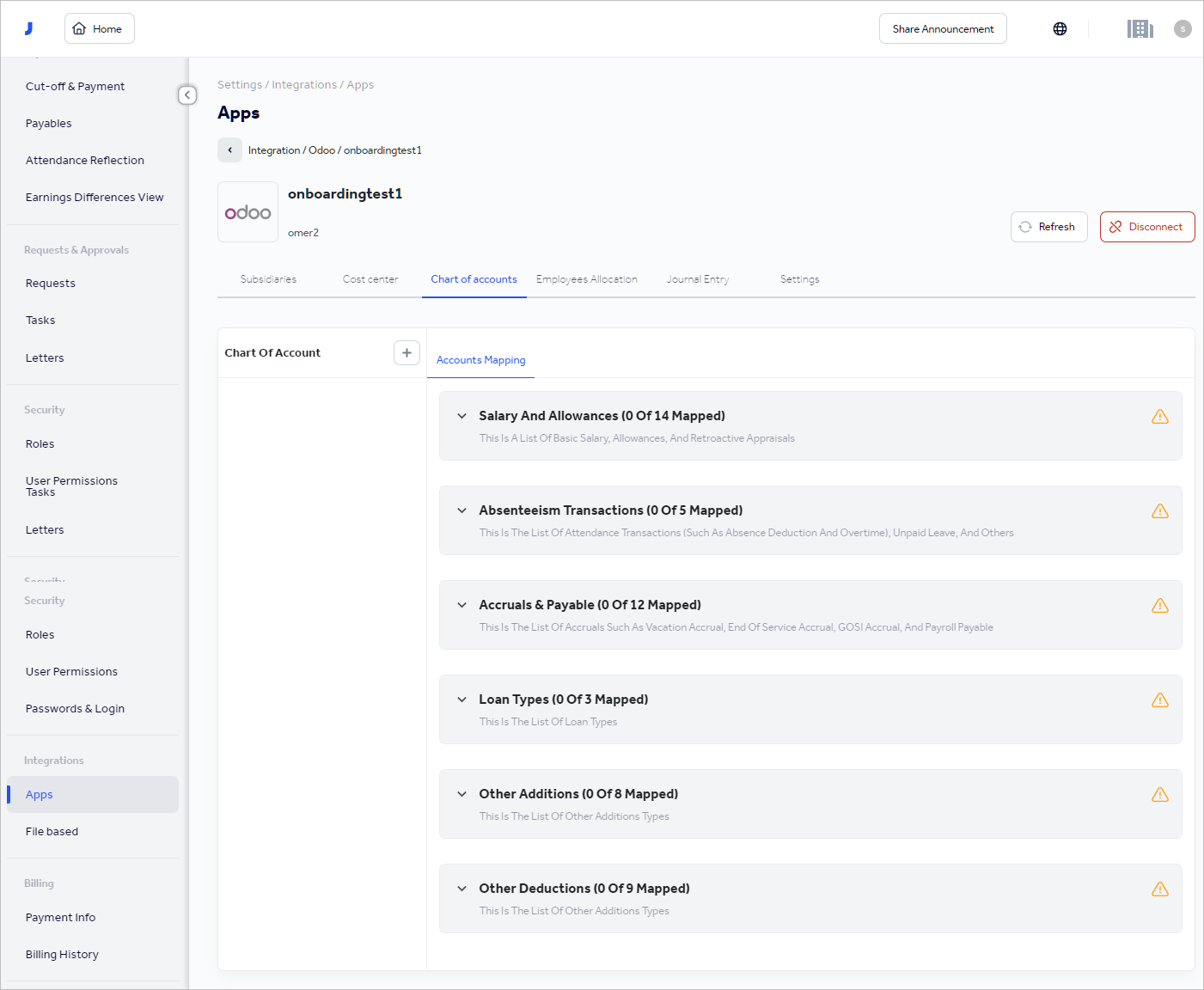The height and width of the screenshot is (990, 1204).
Task: Expand Accruals & Payable section
Action: tap(462, 605)
